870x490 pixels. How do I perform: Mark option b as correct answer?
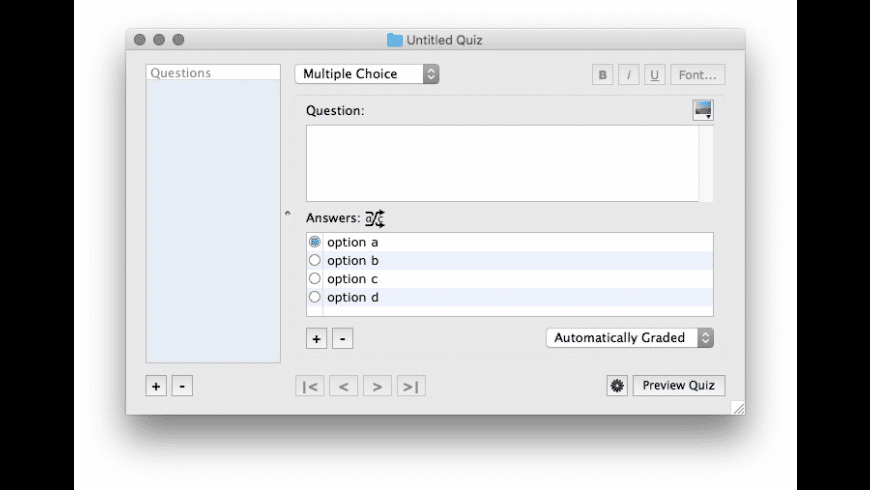[x=315, y=260]
